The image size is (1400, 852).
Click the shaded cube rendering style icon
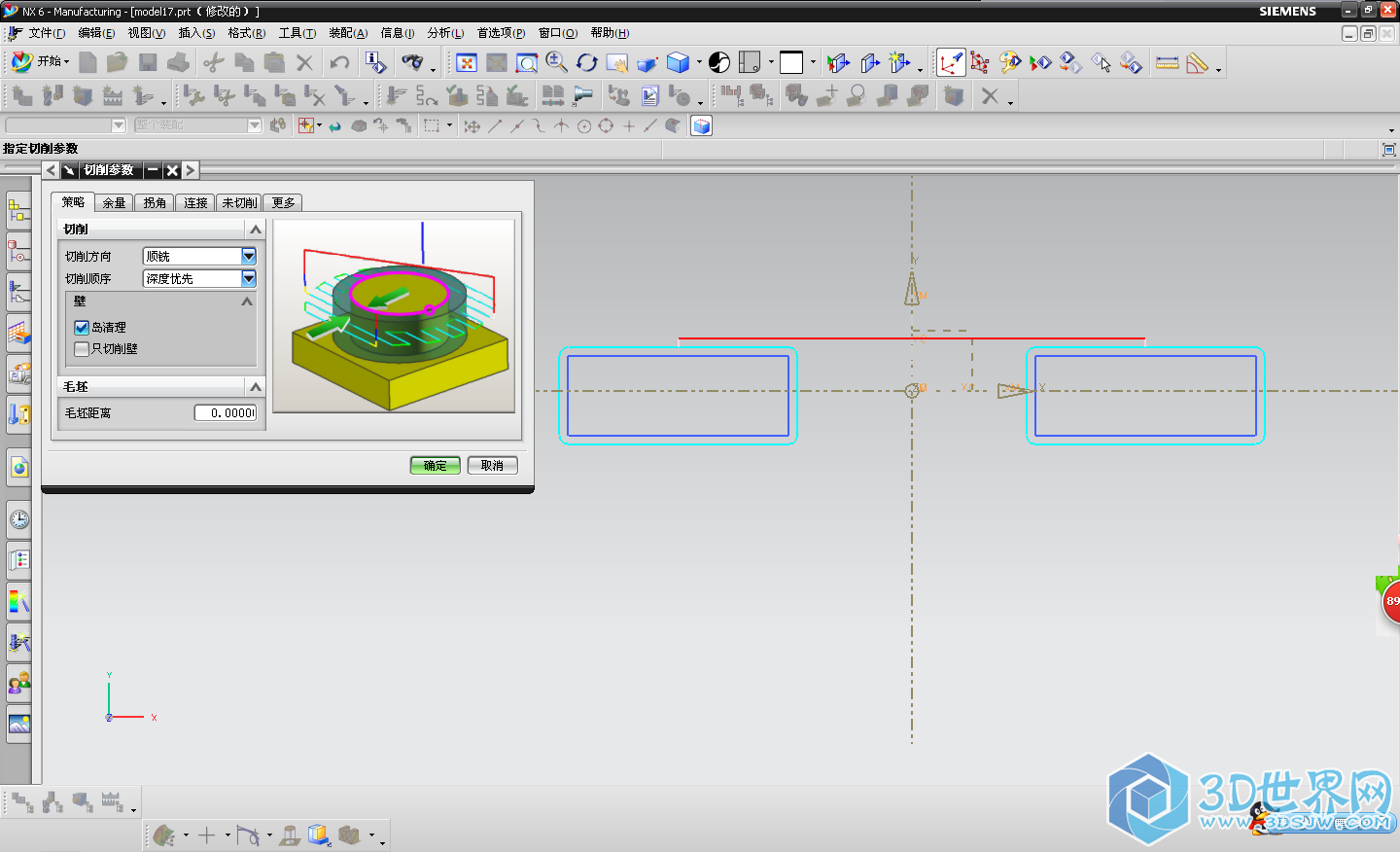678,62
